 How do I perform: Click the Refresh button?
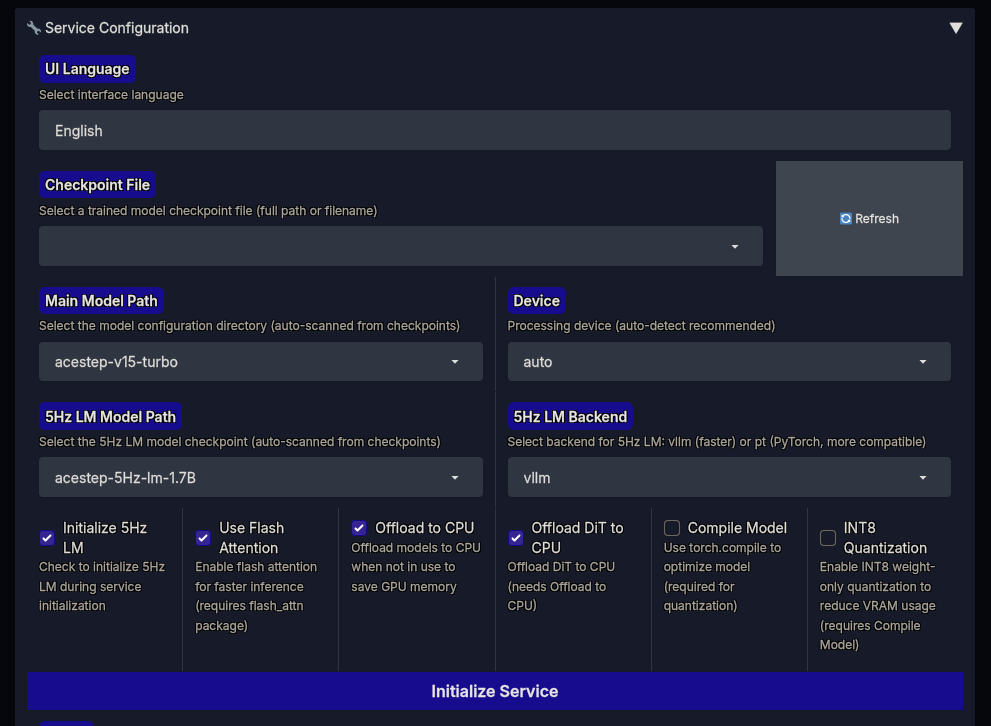869,219
